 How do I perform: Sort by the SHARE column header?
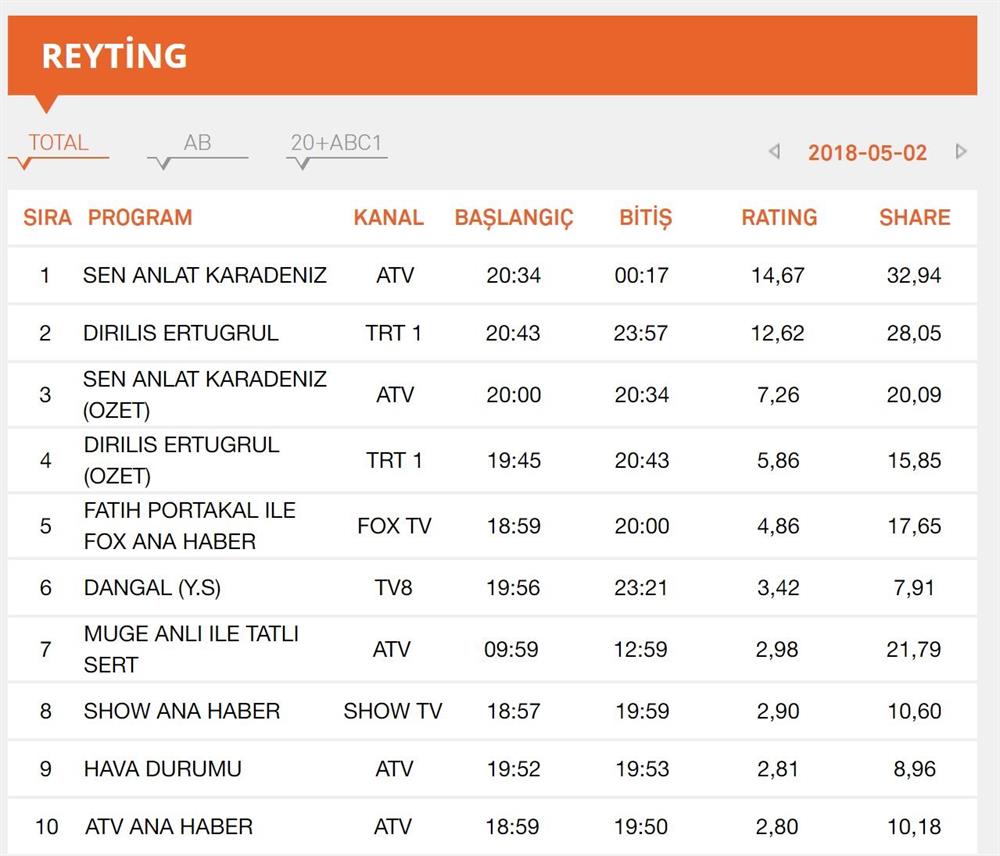click(914, 217)
